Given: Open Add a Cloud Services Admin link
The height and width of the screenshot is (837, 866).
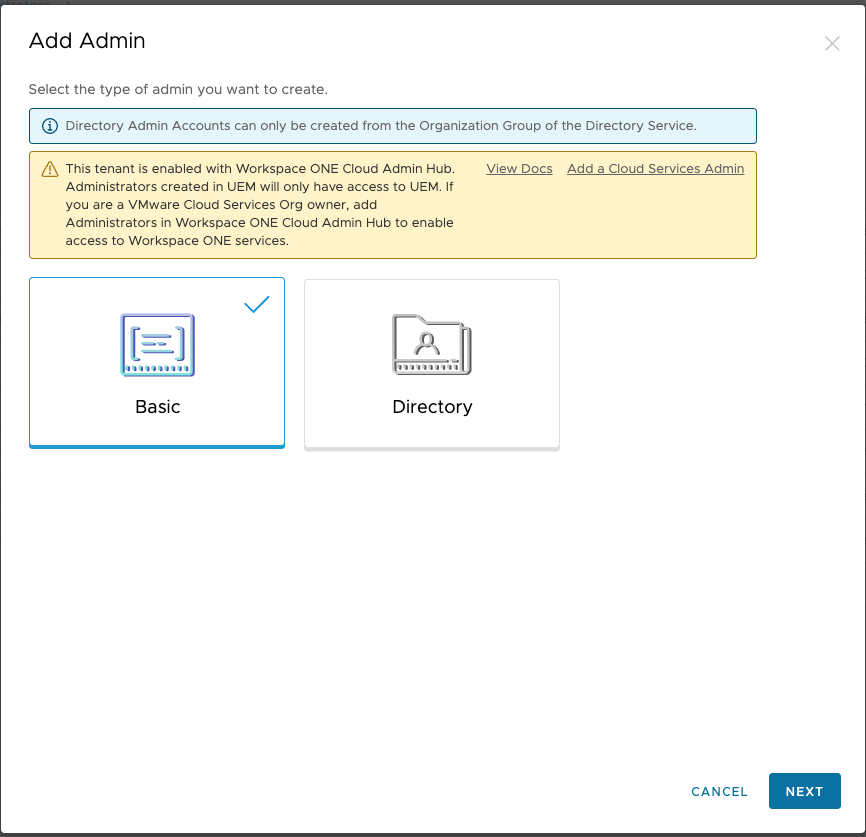Looking at the screenshot, I should click(656, 169).
